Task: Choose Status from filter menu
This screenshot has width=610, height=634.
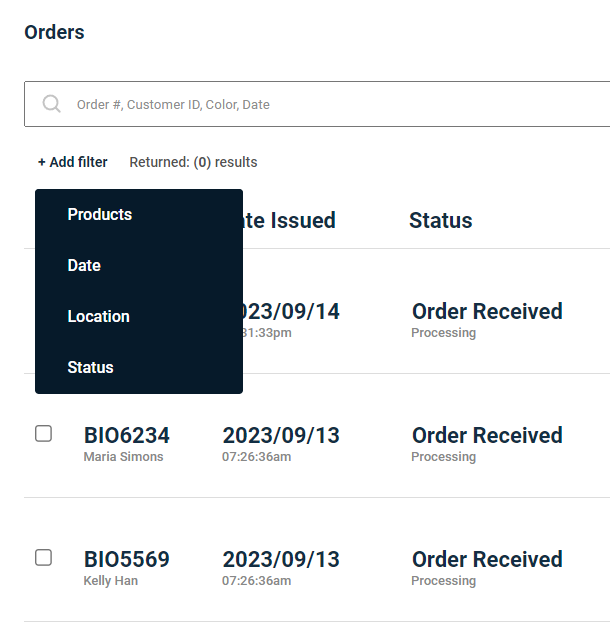Action: 90,367
